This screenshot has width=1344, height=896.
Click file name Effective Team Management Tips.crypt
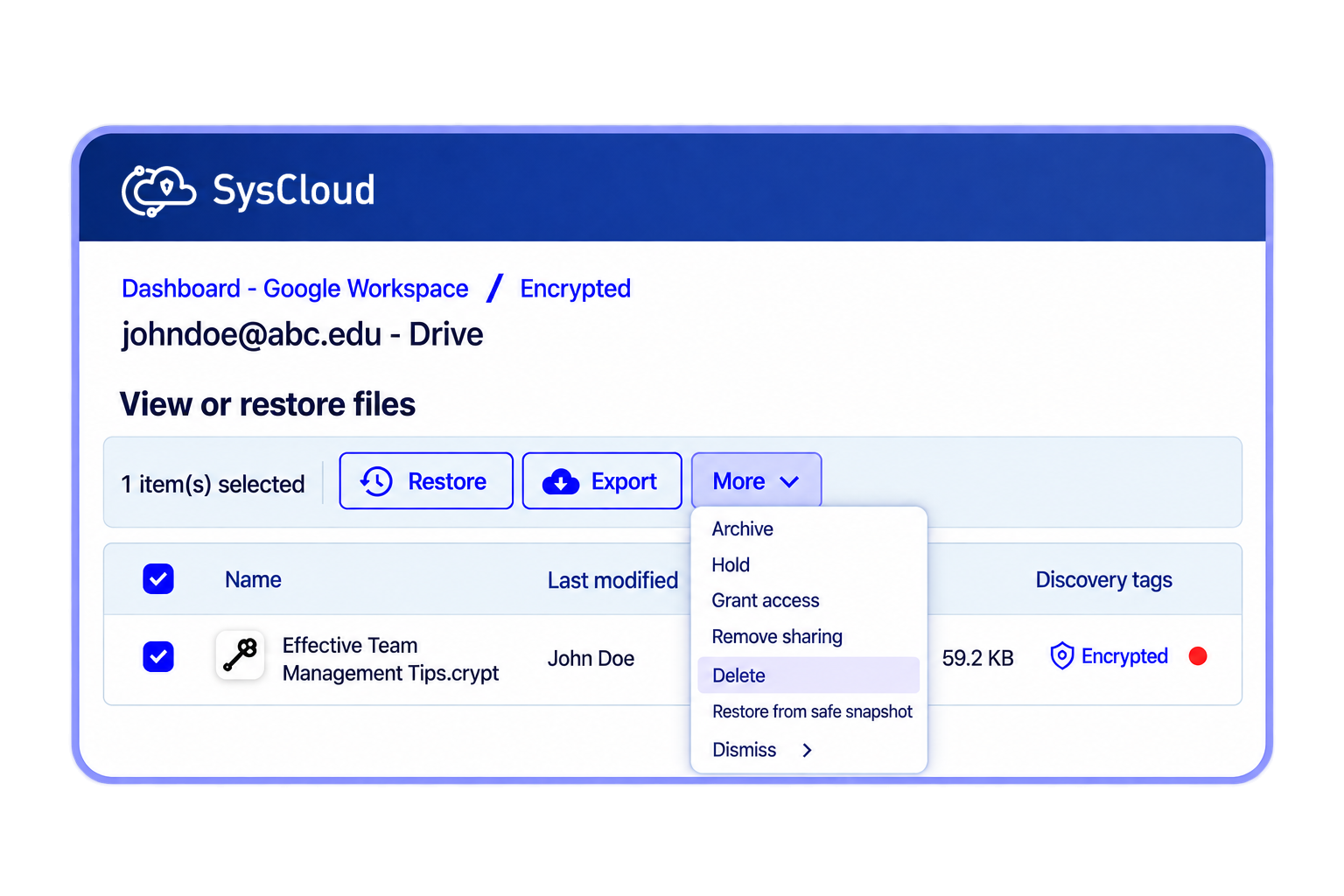(390, 659)
